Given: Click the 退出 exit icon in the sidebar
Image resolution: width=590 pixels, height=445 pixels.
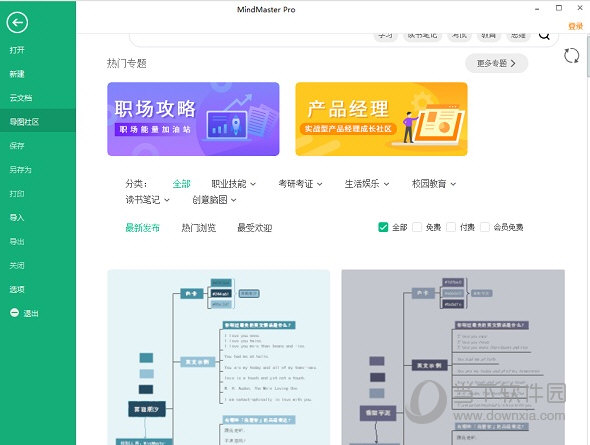Looking at the screenshot, I should point(14,313).
